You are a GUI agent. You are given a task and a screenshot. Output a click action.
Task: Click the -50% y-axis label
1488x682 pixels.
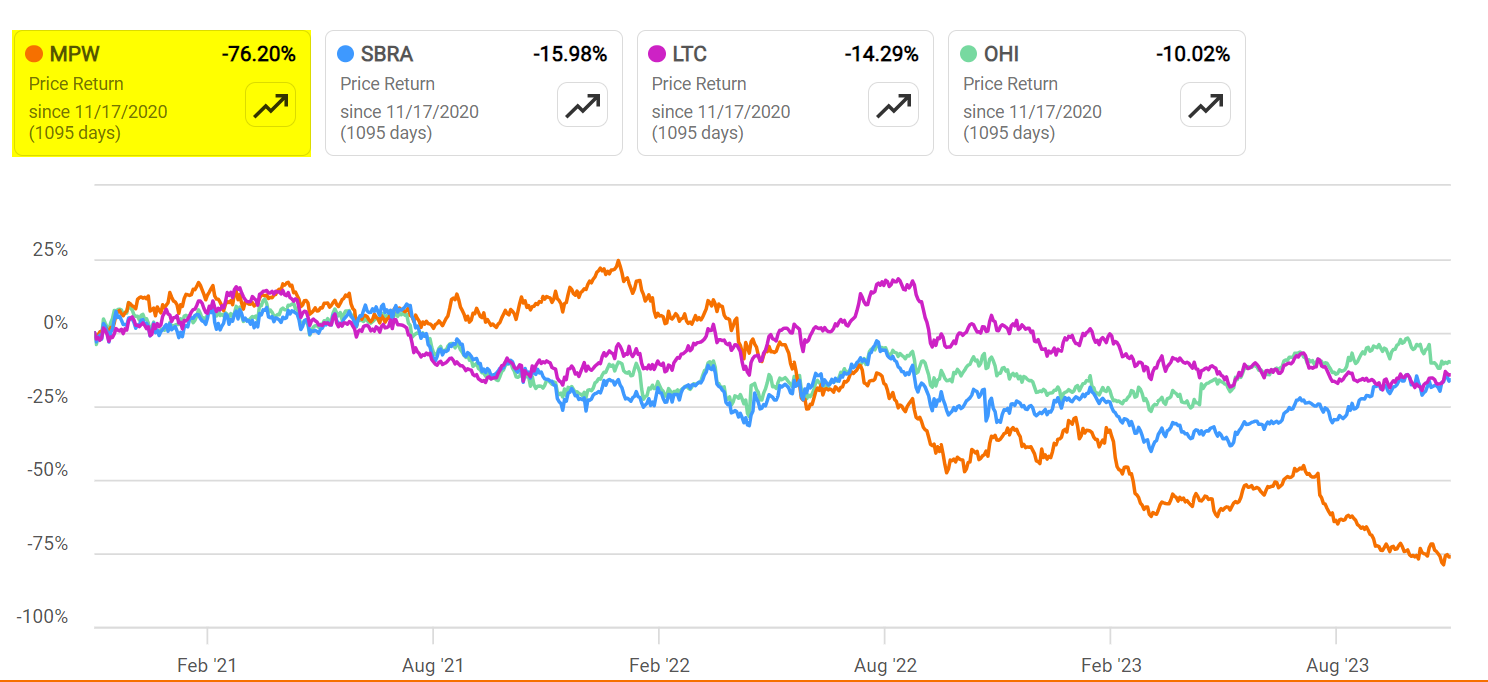click(46, 470)
